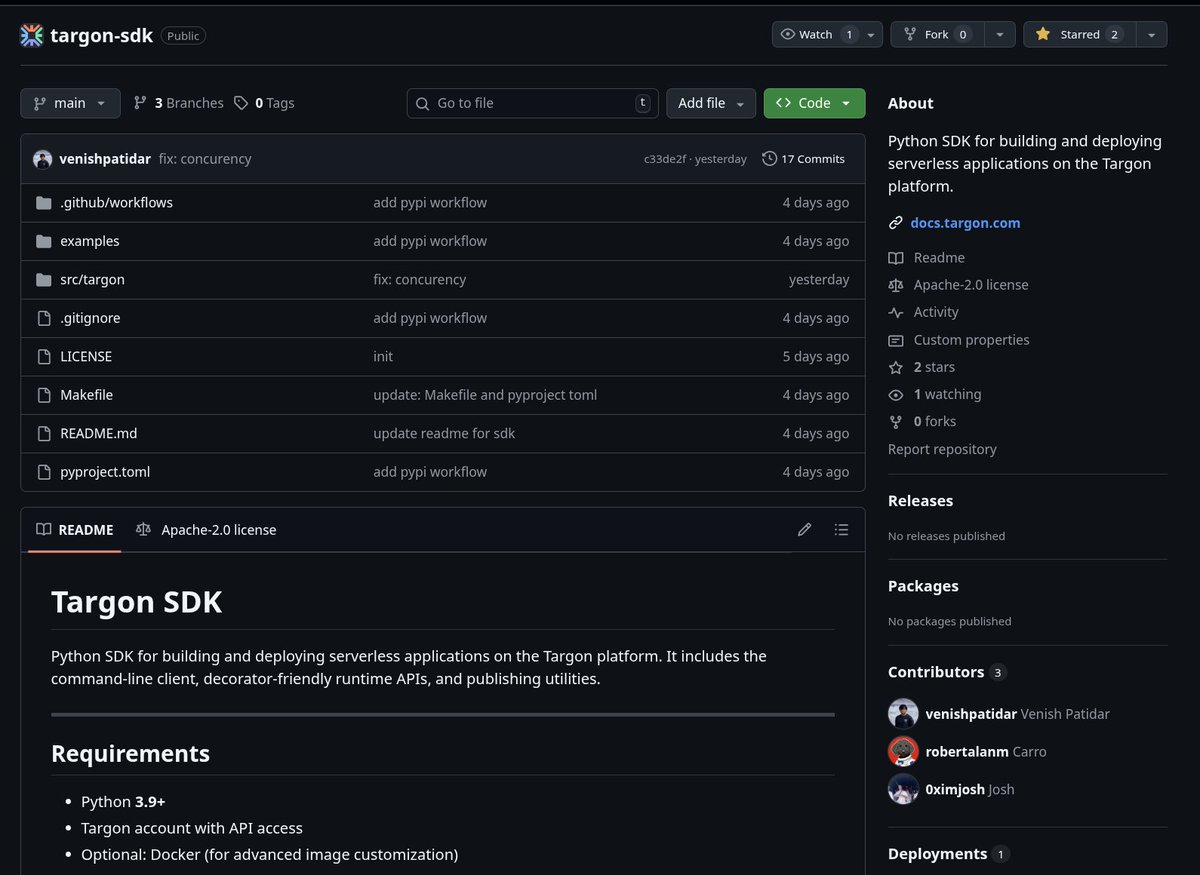
Task: Open the docs.targon.com link
Action: pyautogui.click(x=964, y=222)
